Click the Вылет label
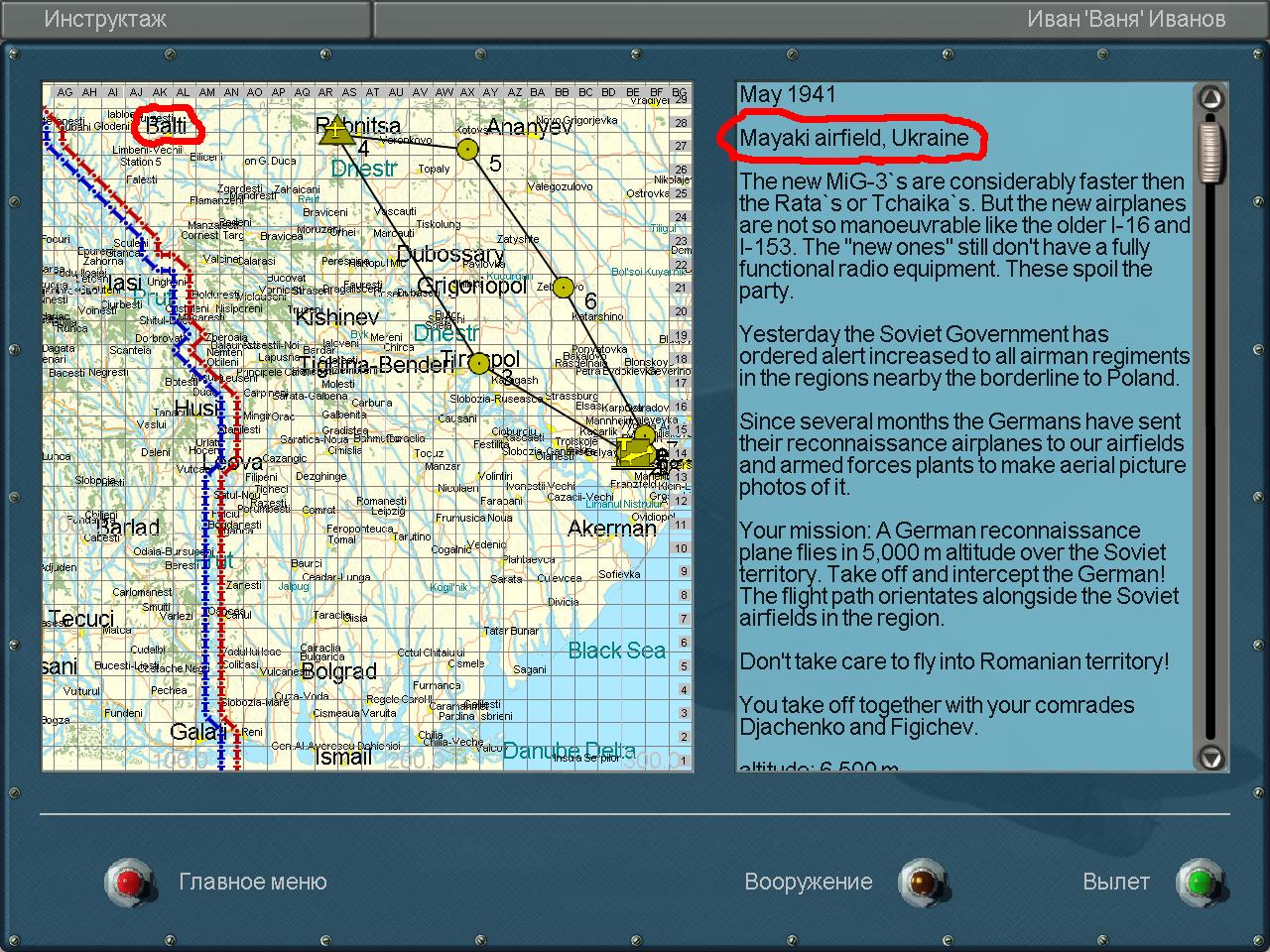 pyautogui.click(x=1116, y=882)
